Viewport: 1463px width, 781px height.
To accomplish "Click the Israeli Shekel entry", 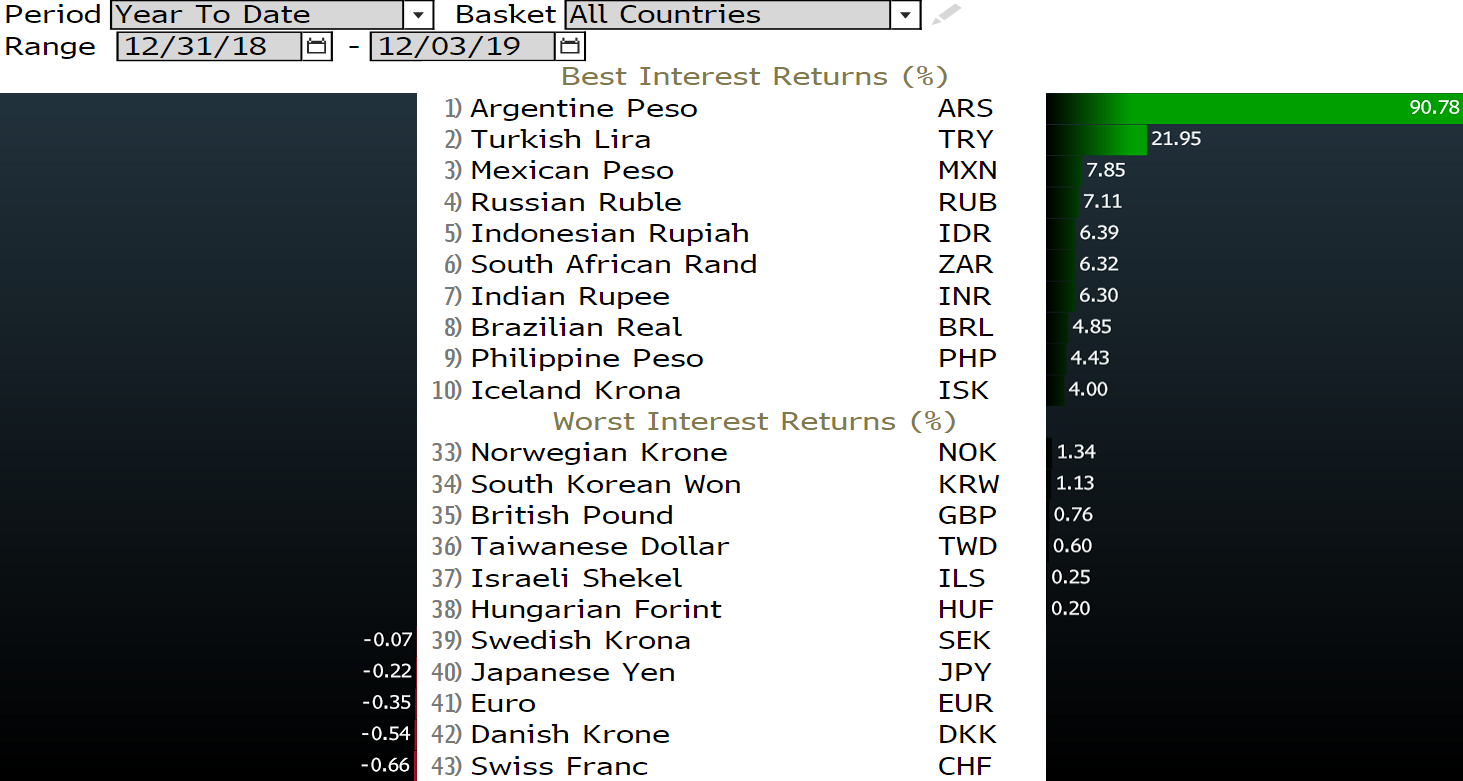I will [x=576, y=578].
